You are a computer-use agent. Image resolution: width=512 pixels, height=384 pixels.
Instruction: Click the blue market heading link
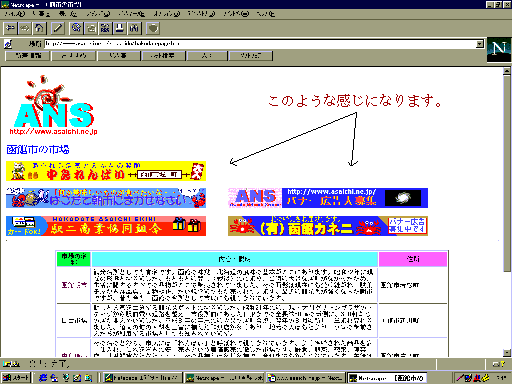click(38, 150)
